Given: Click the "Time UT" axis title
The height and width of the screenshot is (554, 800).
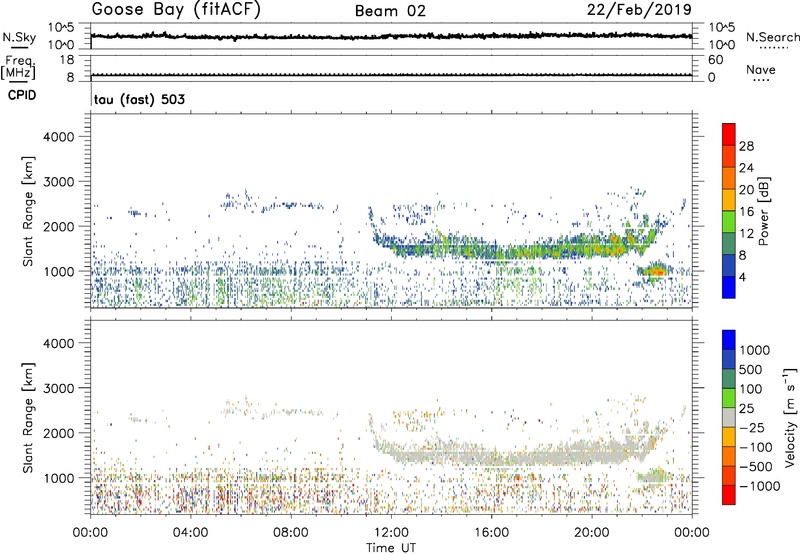Looking at the screenshot, I should 391,548.
